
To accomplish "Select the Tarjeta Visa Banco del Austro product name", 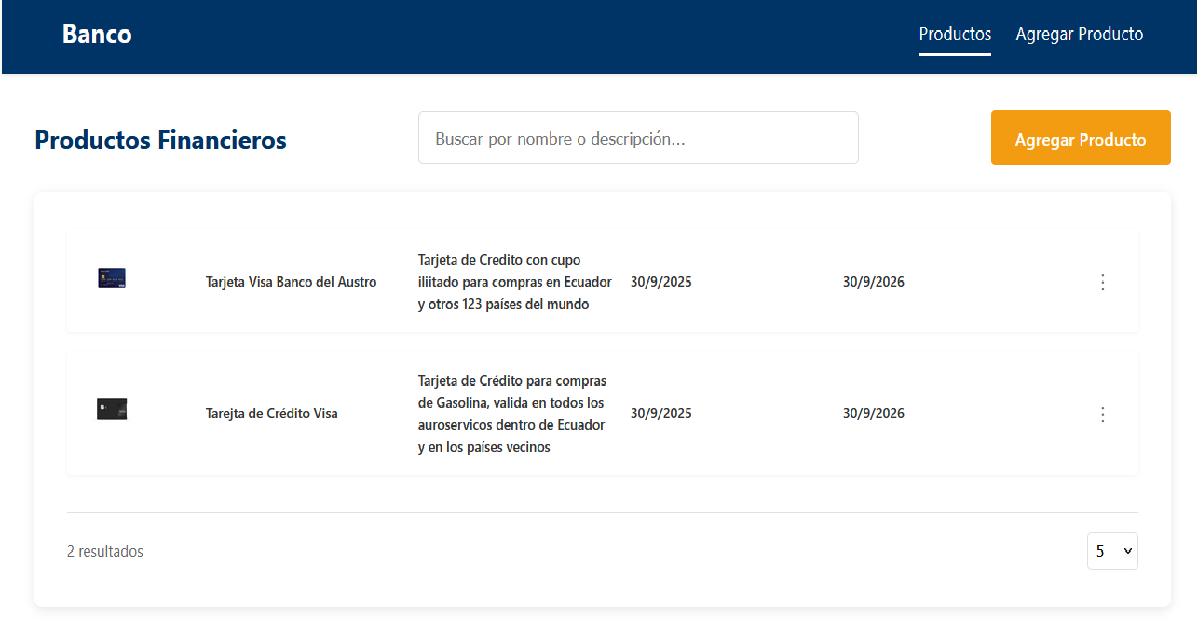I will tap(291, 282).
